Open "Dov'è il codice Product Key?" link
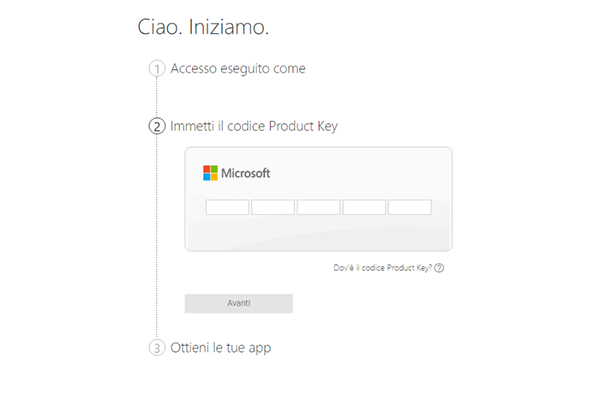 tap(382, 268)
